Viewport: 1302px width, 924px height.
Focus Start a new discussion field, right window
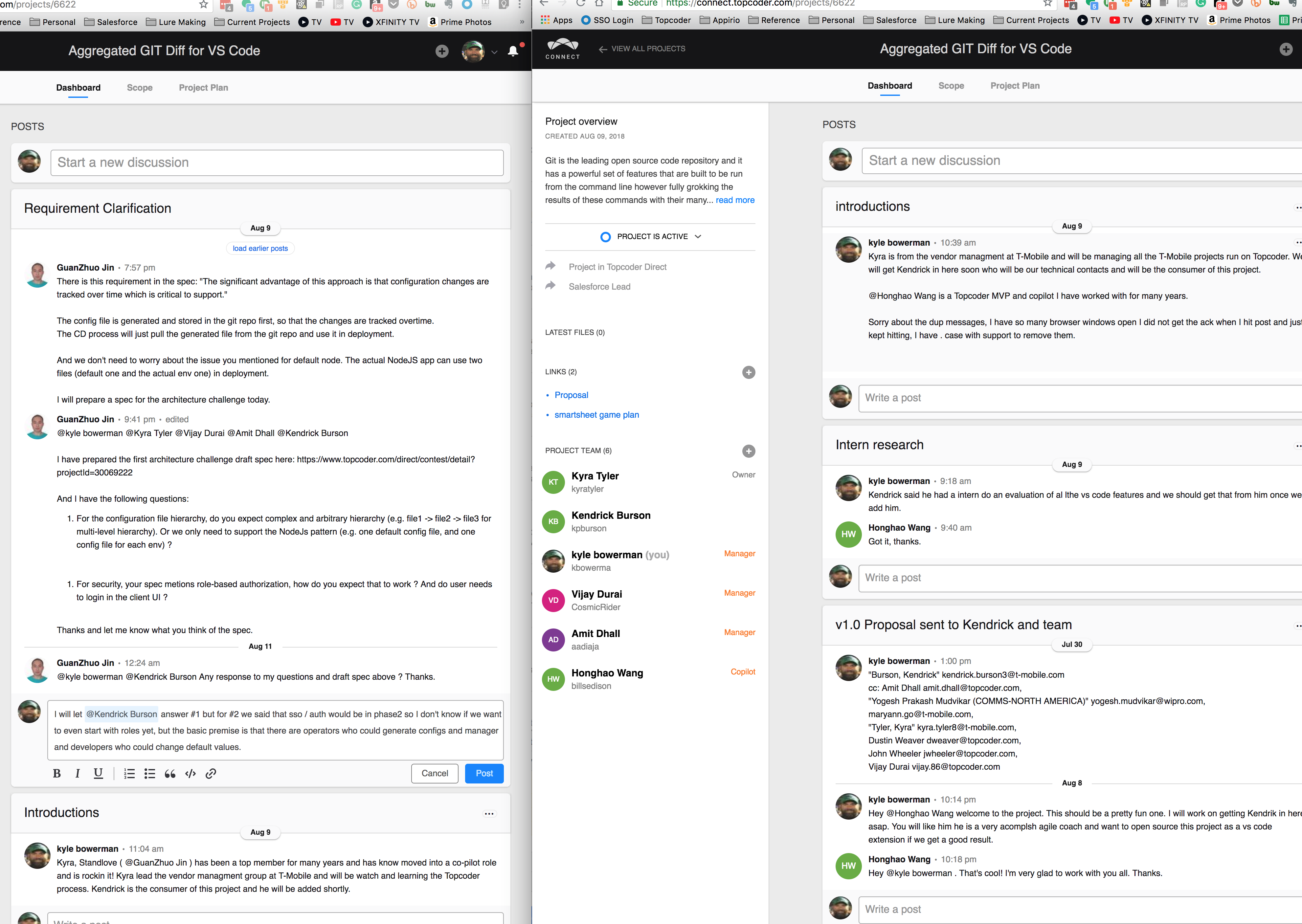(x=1082, y=161)
